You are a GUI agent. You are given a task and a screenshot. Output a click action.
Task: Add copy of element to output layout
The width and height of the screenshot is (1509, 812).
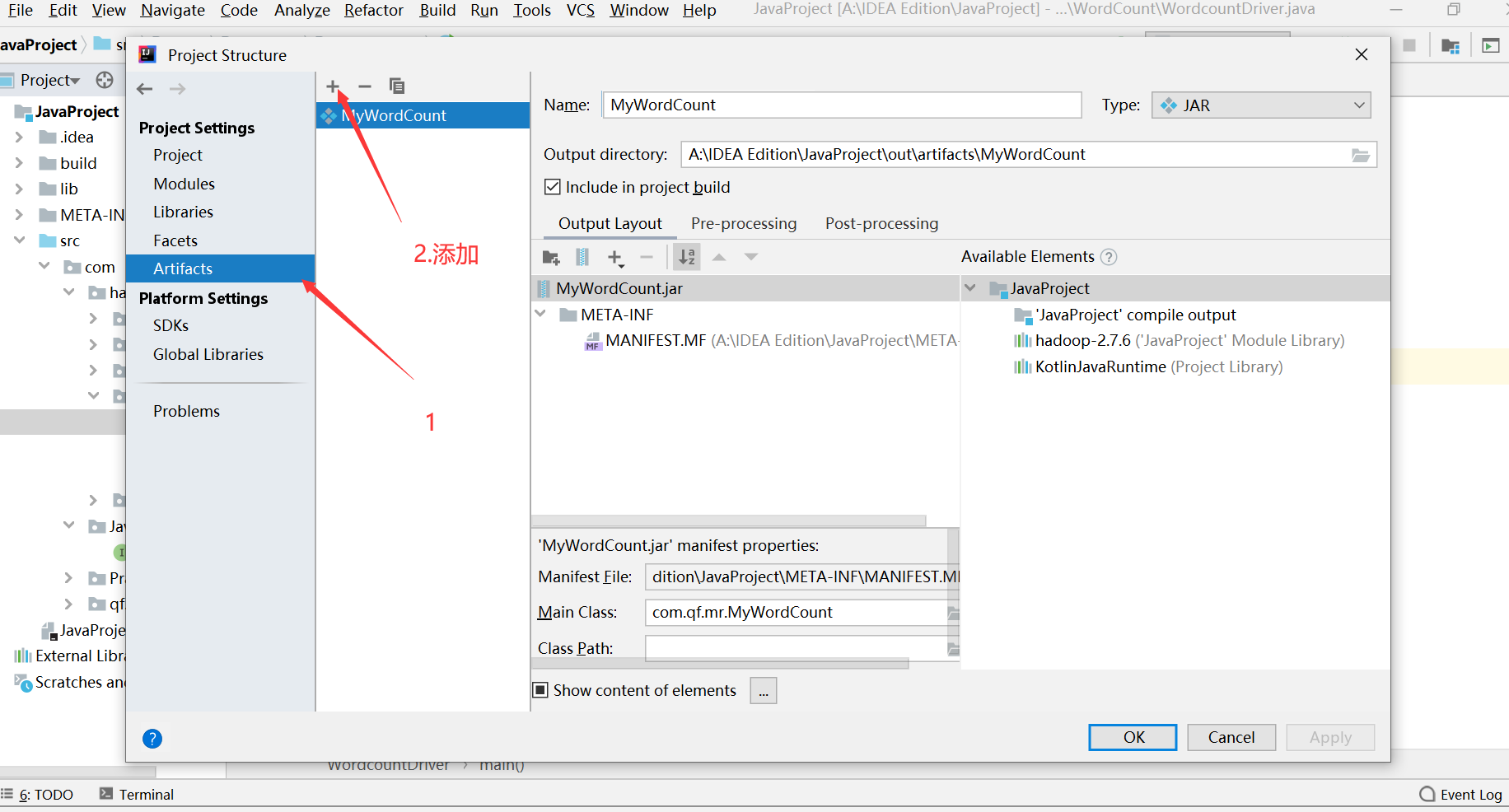click(x=615, y=258)
